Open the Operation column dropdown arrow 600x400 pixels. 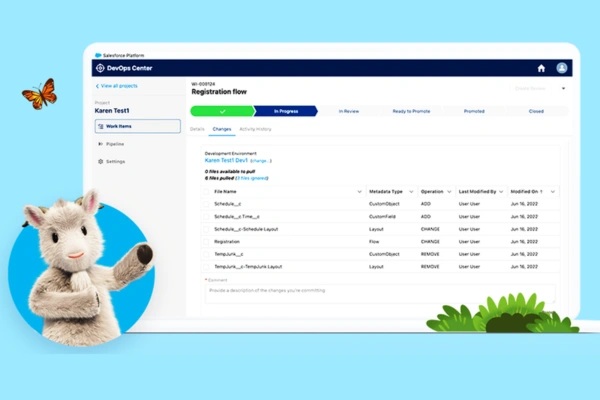(x=449, y=191)
